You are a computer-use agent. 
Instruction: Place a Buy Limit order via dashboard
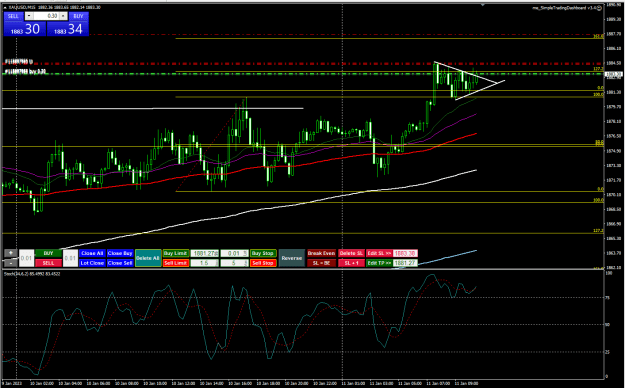(176, 253)
